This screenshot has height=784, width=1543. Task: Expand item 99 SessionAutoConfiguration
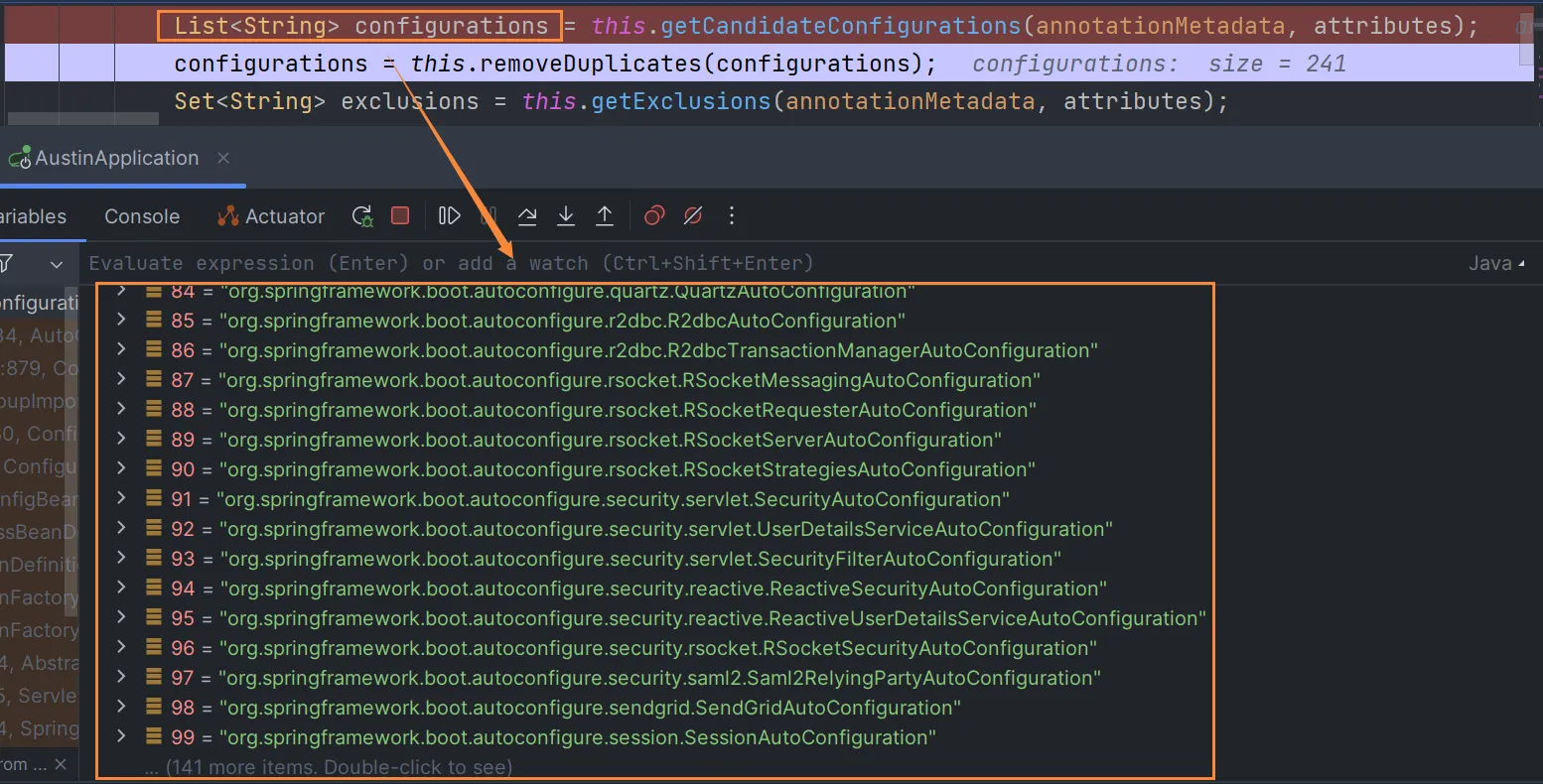[121, 737]
